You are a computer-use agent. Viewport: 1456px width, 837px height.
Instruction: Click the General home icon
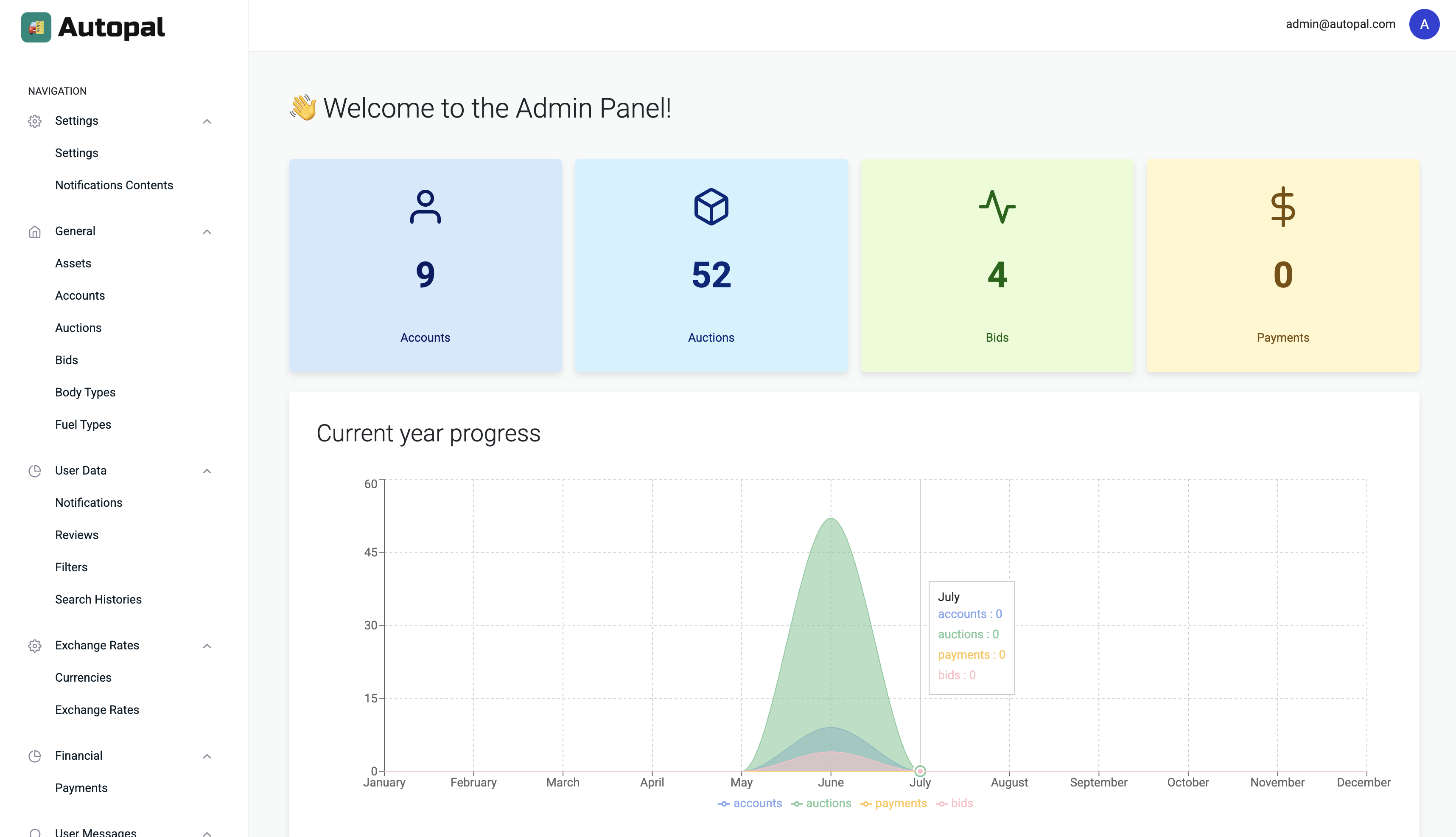coord(34,232)
